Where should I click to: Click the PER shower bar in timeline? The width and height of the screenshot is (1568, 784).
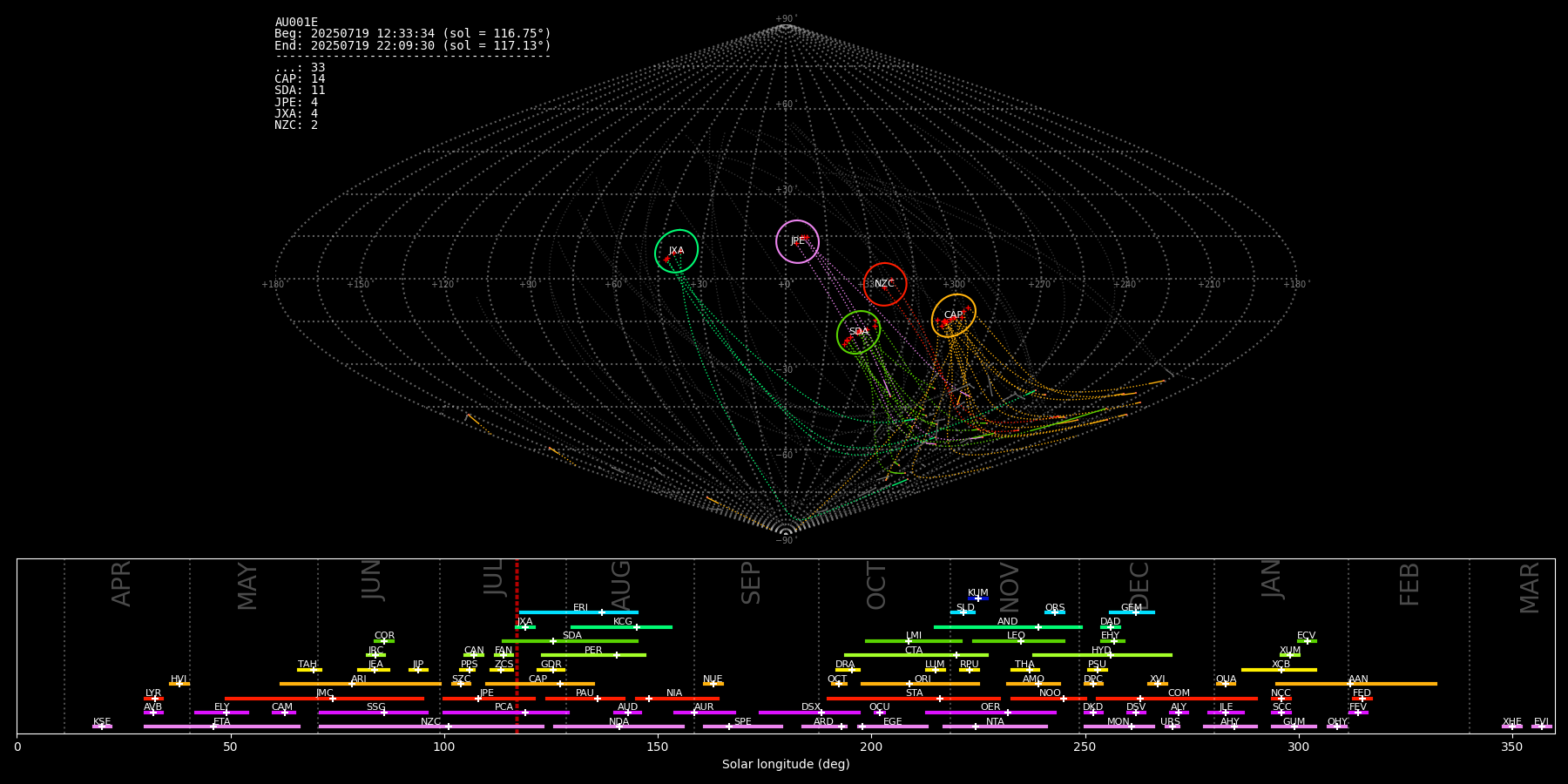pos(593,655)
